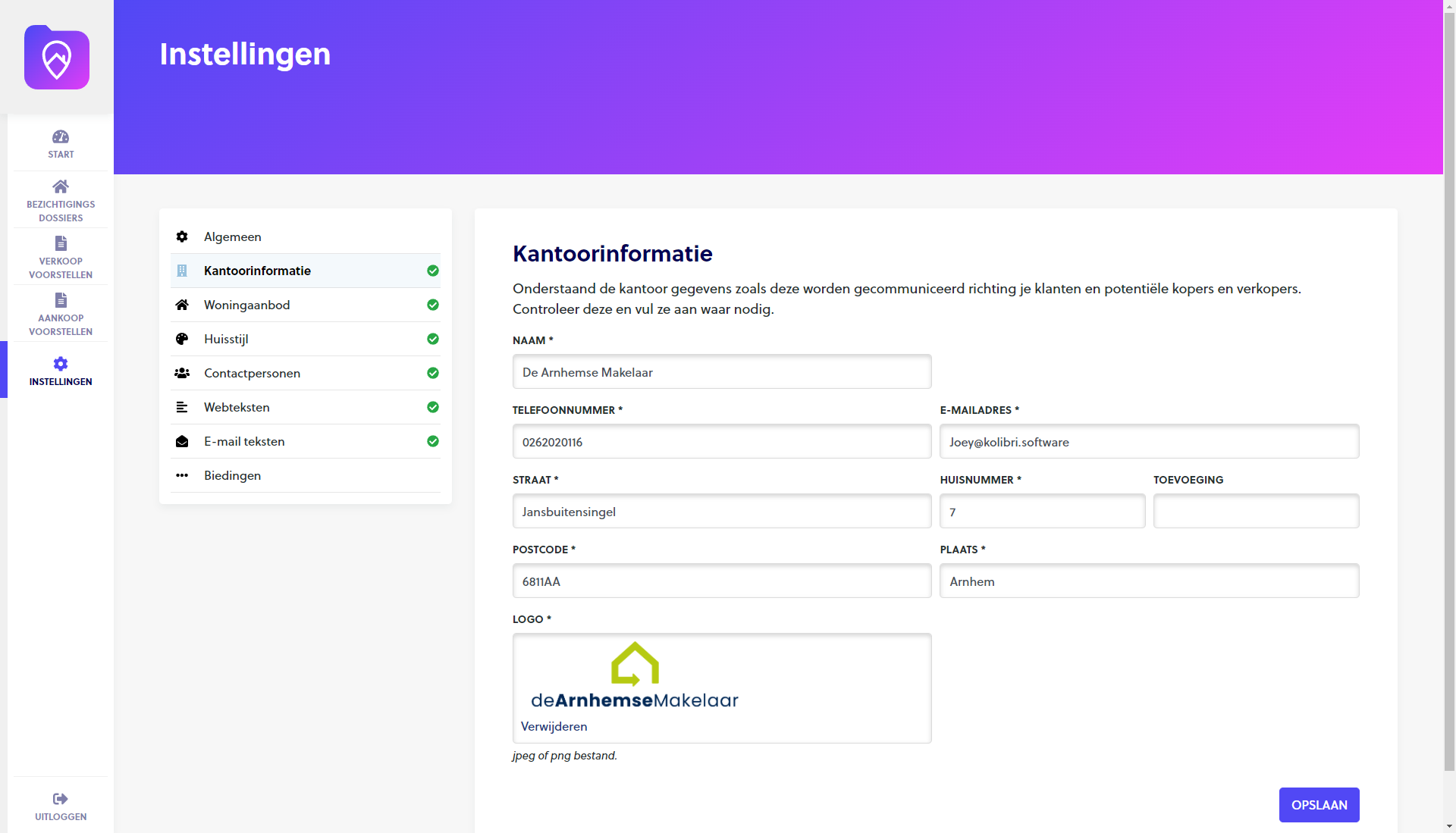Click green checkmark on Woningaanbod row
This screenshot has width=1456, height=833.
[x=433, y=305]
